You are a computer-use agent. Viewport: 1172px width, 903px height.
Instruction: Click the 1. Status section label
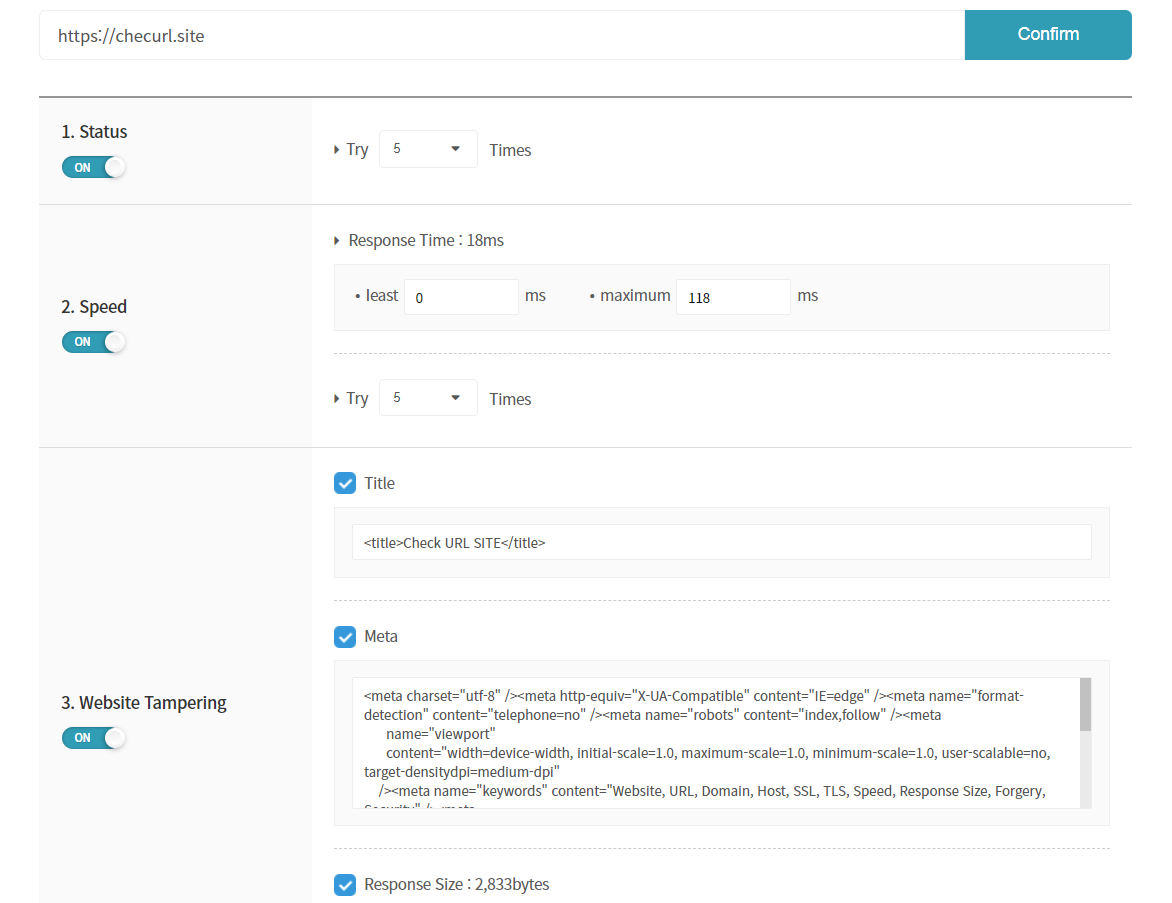point(94,132)
